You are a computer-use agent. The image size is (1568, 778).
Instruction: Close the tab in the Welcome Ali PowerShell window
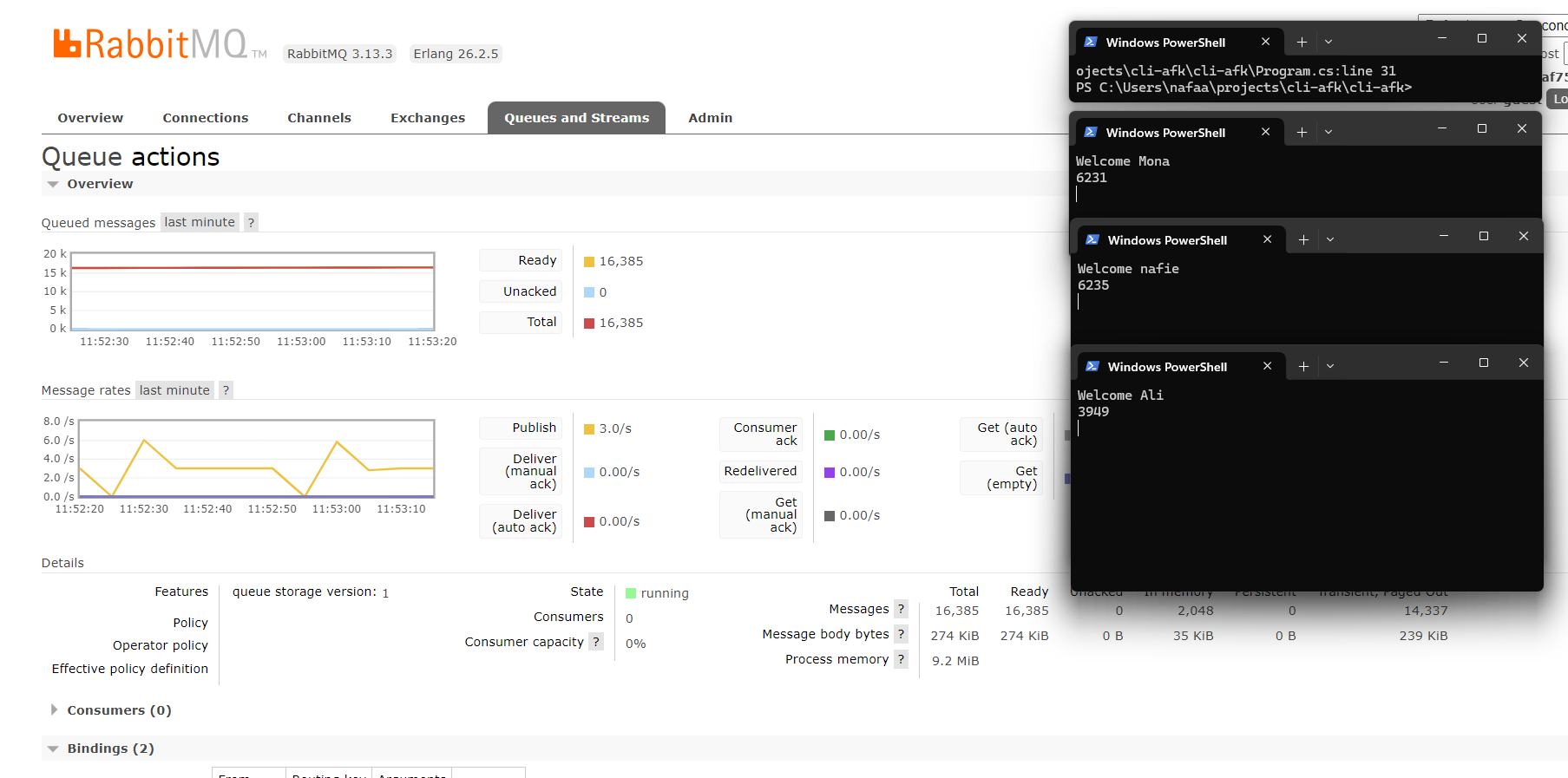pyautogui.click(x=1267, y=366)
